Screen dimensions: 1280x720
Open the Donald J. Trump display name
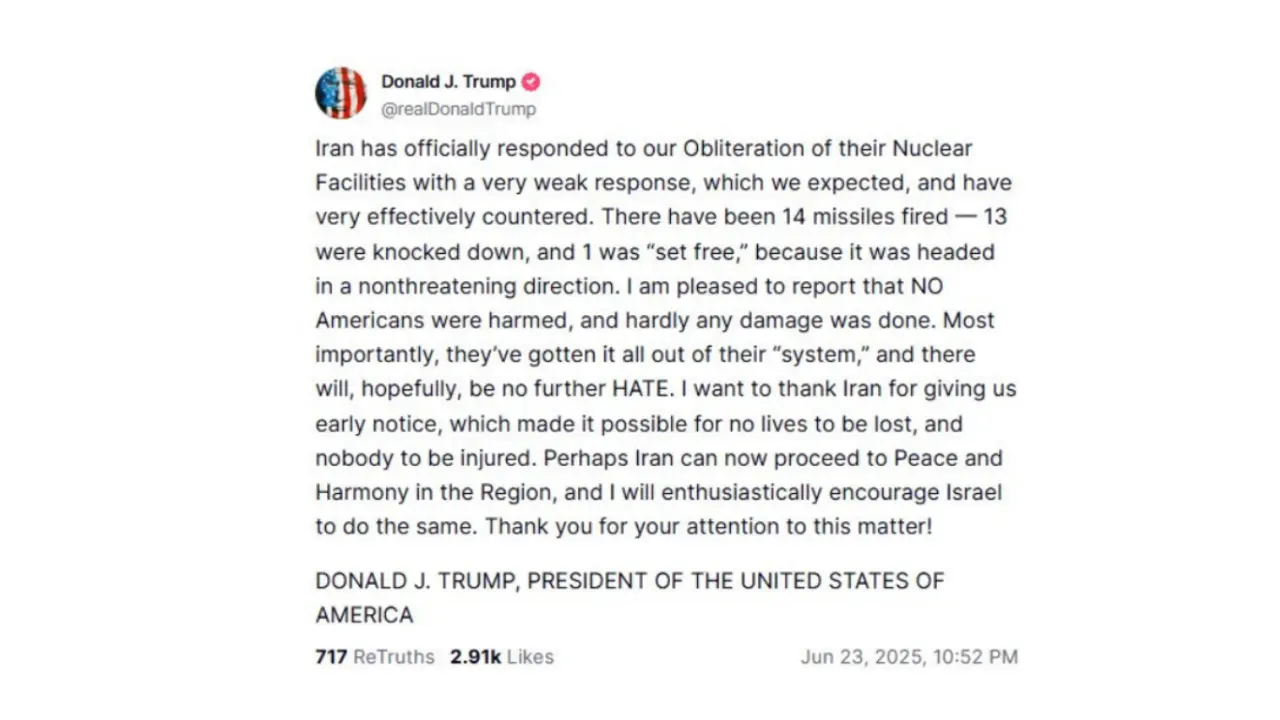[448, 82]
